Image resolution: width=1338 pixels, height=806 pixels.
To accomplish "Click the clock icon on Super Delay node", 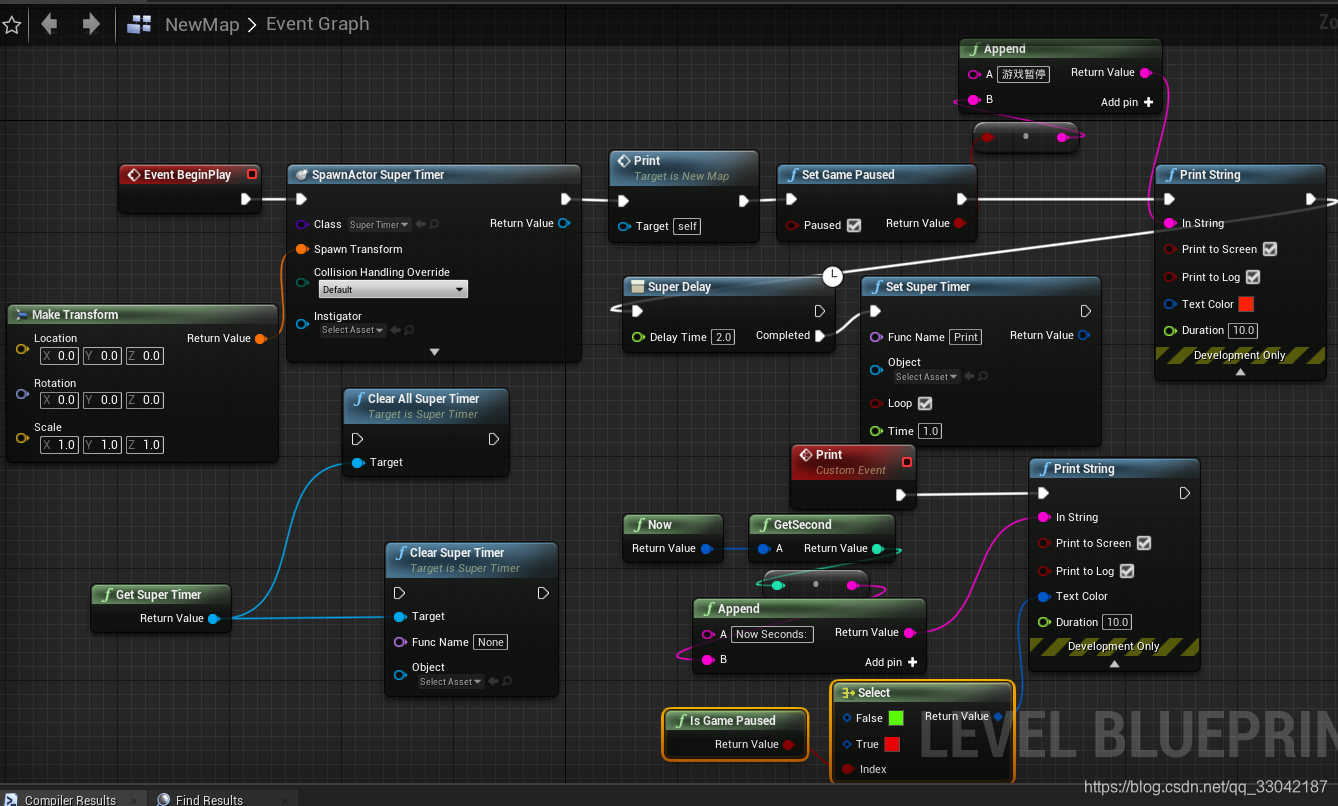I will 831,276.
